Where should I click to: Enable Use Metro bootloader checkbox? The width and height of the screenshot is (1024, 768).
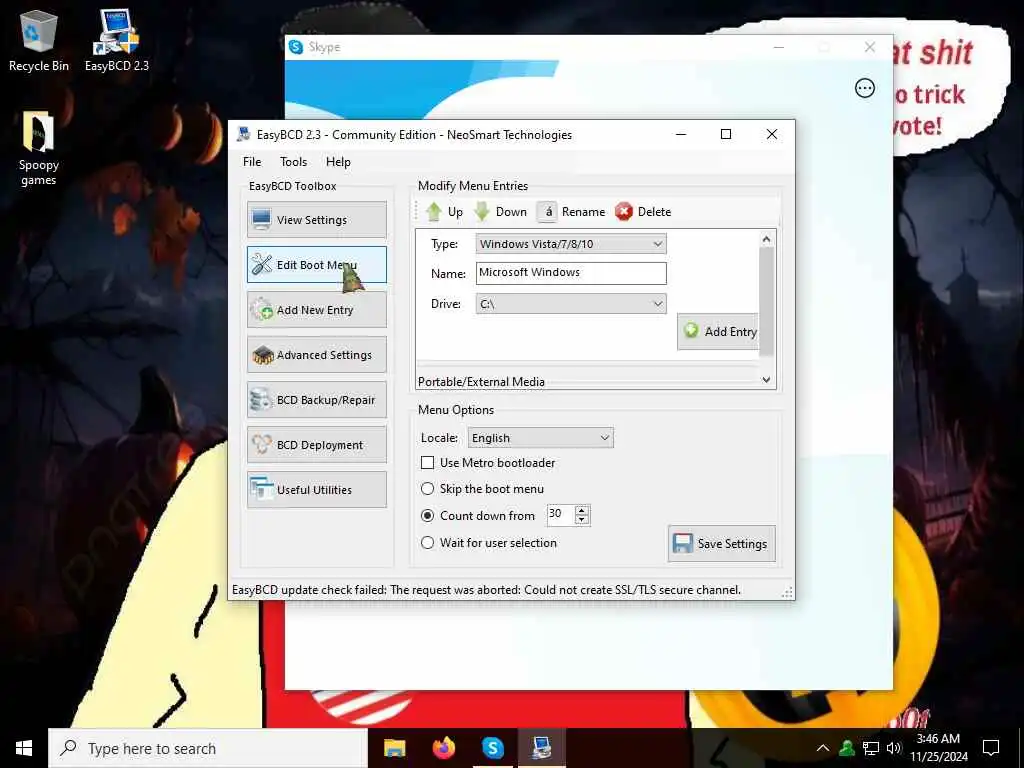(x=428, y=462)
